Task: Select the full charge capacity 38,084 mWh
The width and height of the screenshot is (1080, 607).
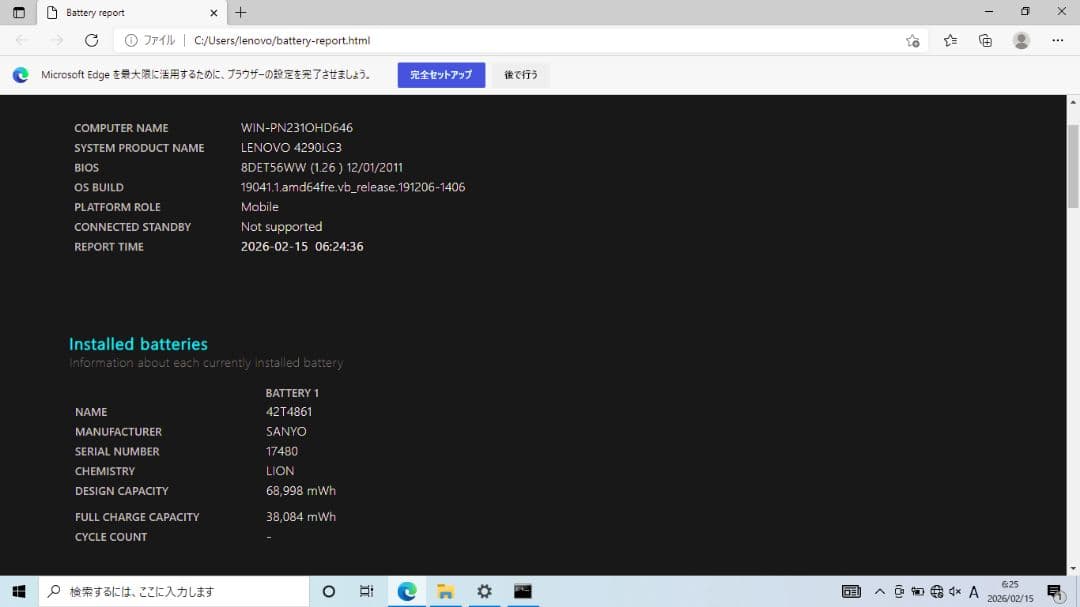Action: pyautogui.click(x=301, y=517)
